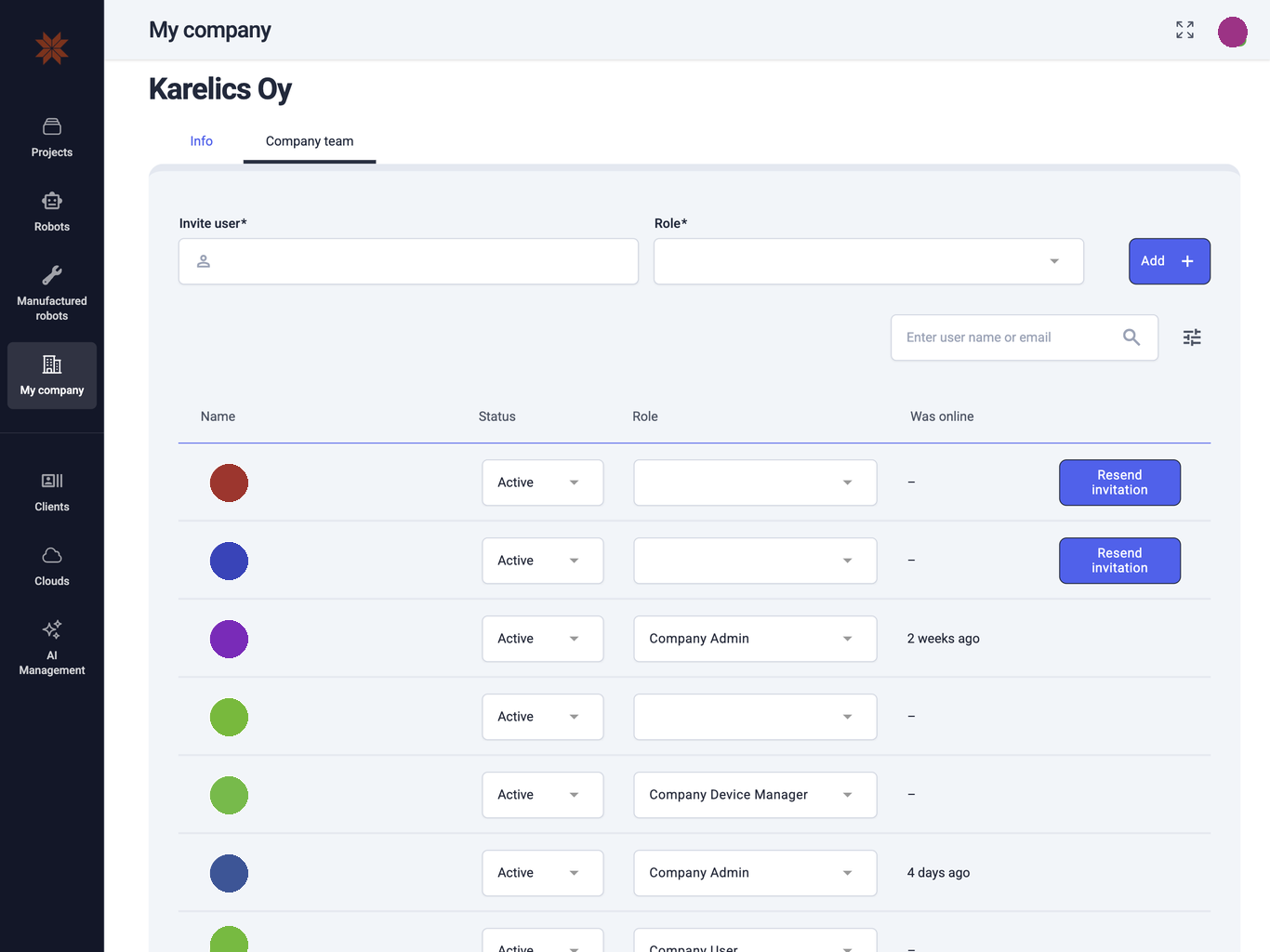Image resolution: width=1270 pixels, height=952 pixels.
Task: Click the '4 days ago' online value
Action: pyautogui.click(x=938, y=873)
